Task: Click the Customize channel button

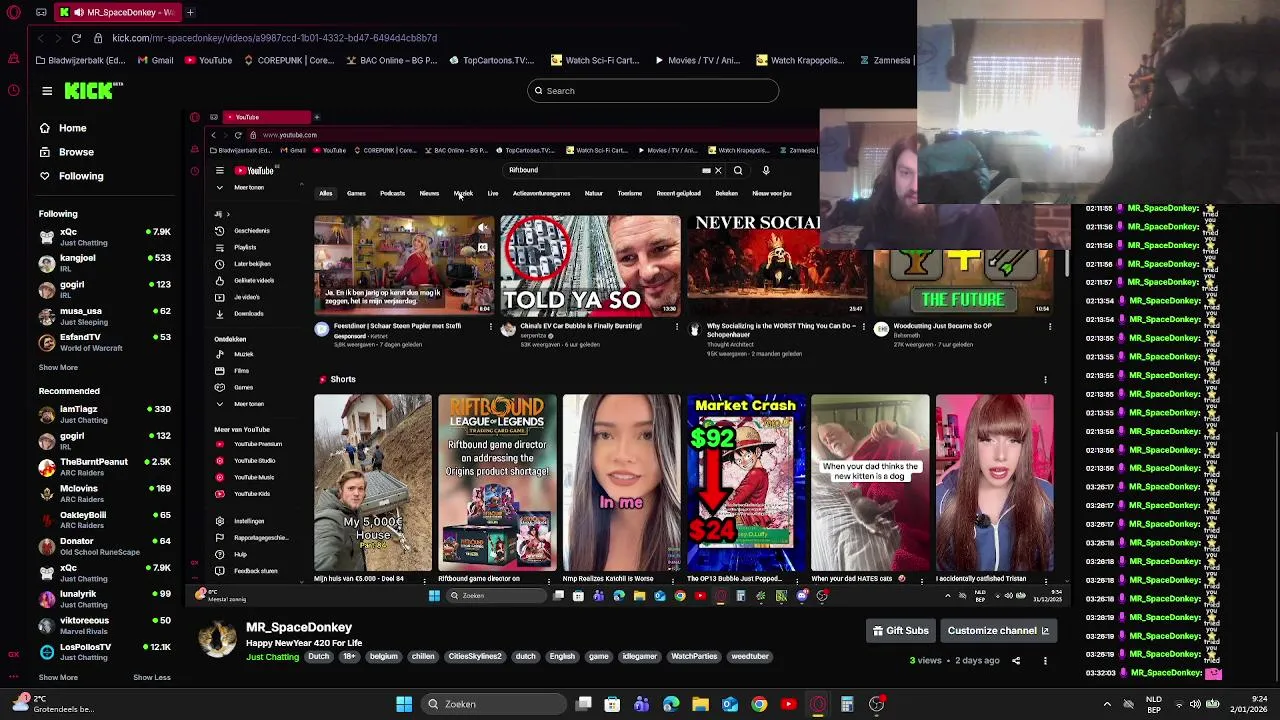Action: pos(998,631)
